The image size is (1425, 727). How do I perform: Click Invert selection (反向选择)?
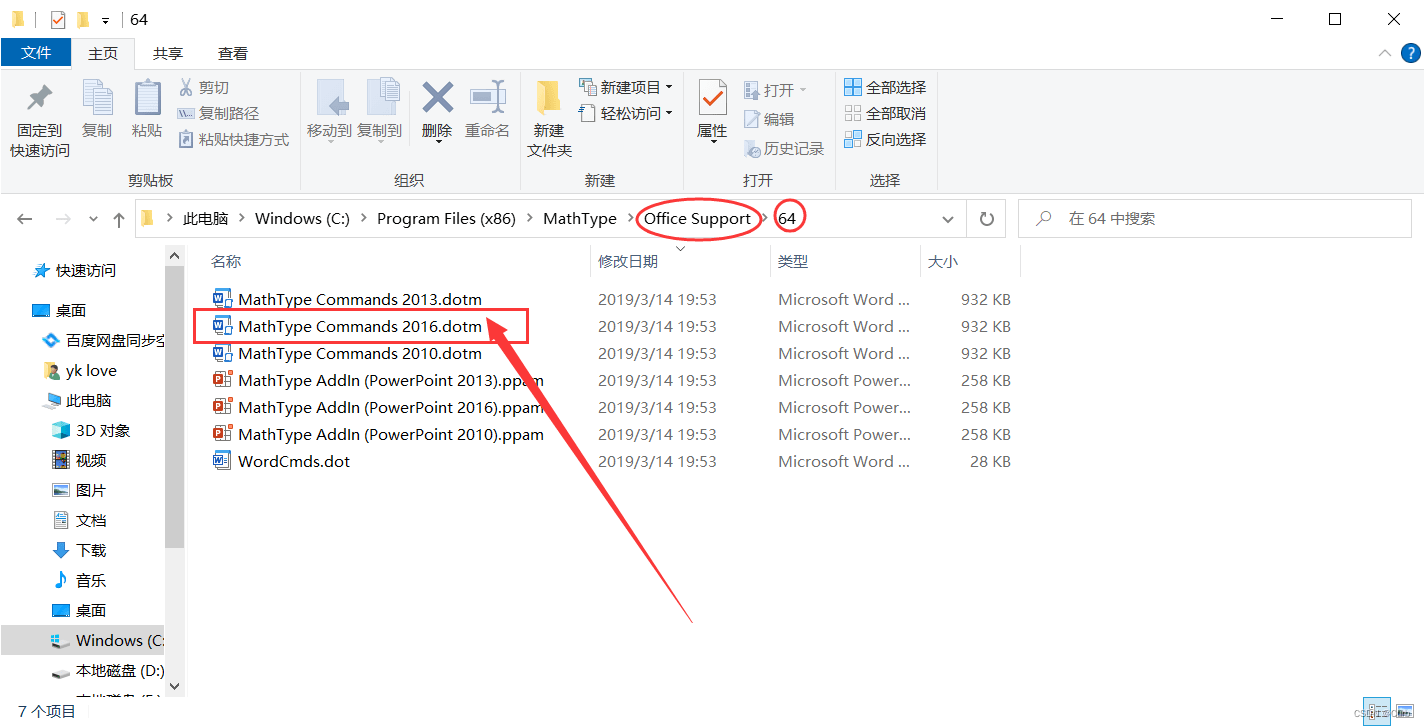(885, 139)
